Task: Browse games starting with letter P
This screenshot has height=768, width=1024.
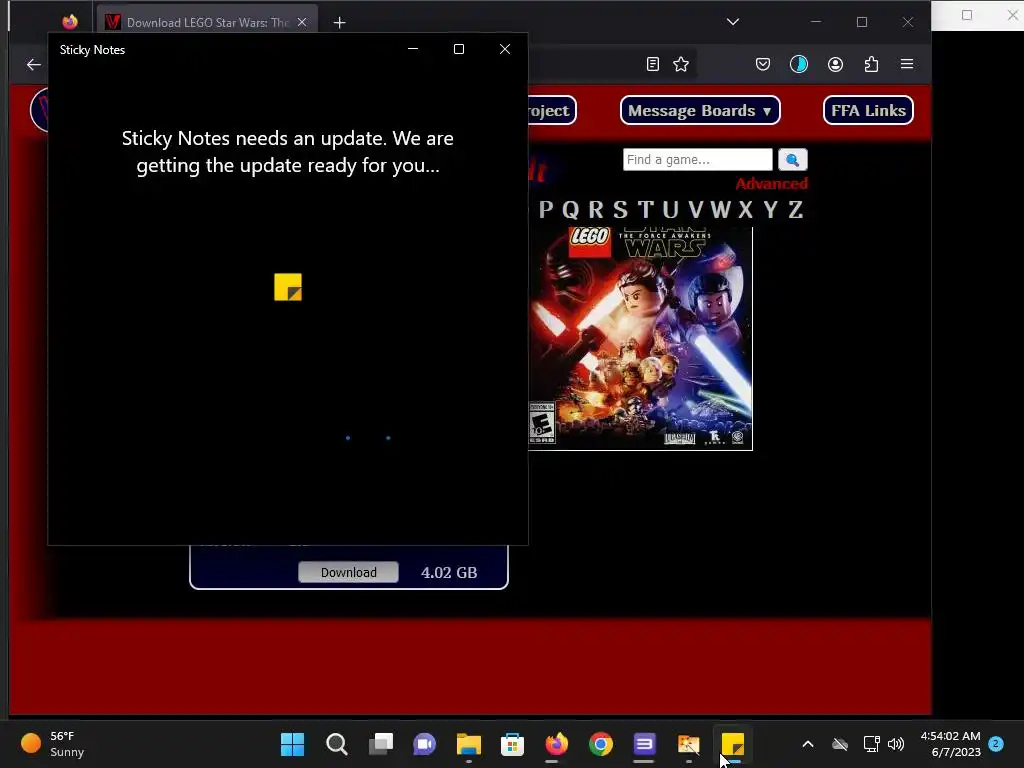Action: (x=546, y=210)
